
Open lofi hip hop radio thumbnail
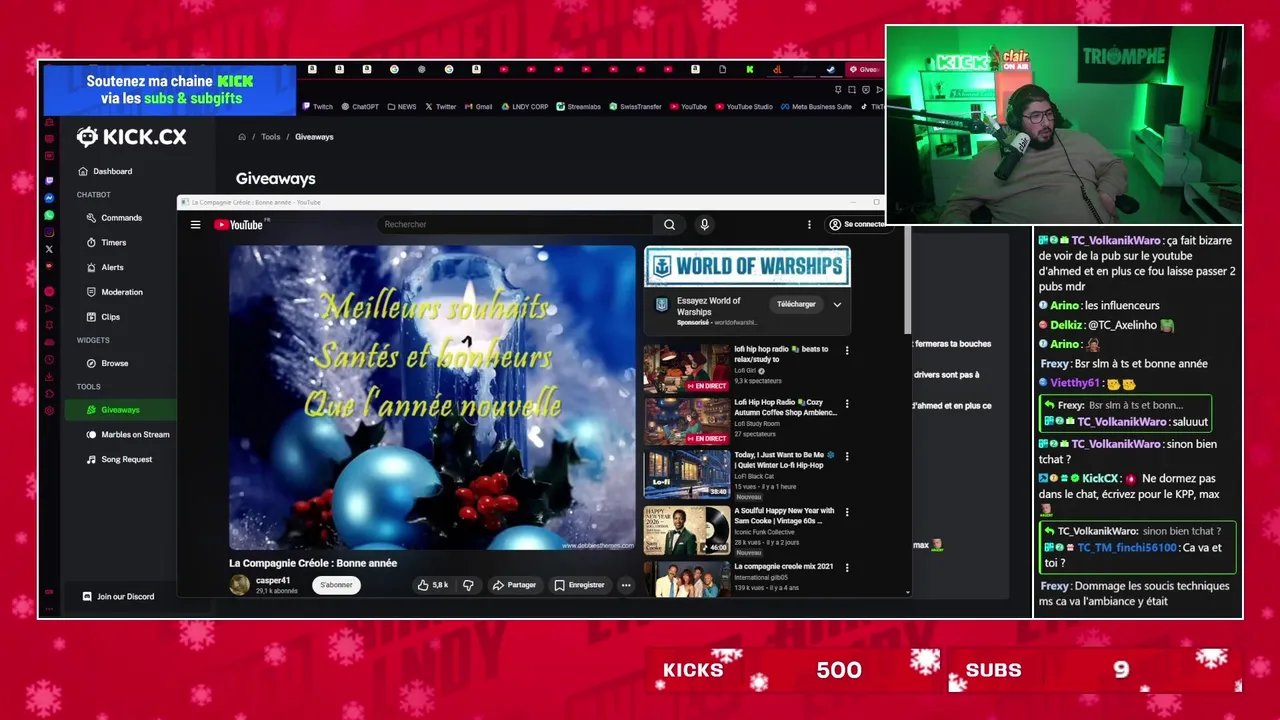click(x=686, y=368)
